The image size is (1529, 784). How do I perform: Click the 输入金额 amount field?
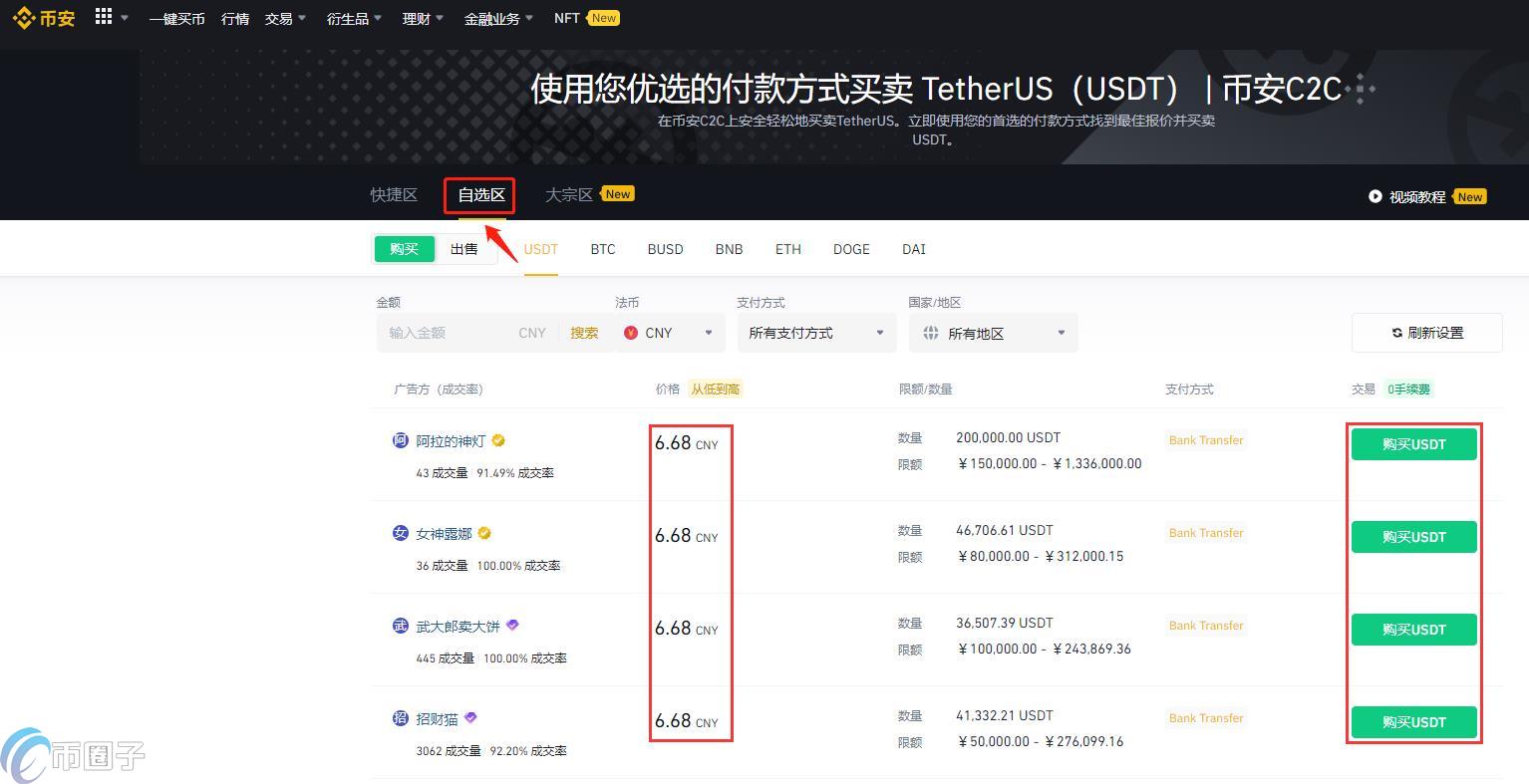pyautogui.click(x=444, y=333)
